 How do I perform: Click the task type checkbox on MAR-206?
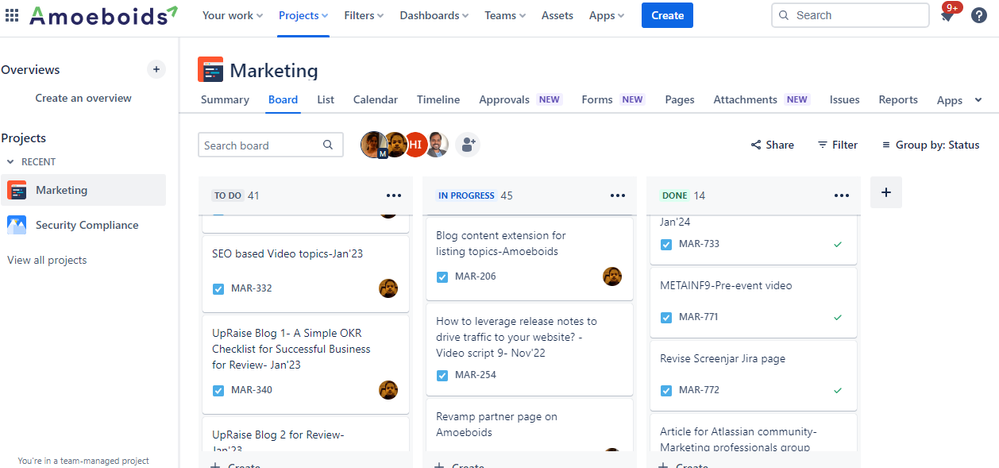442,277
